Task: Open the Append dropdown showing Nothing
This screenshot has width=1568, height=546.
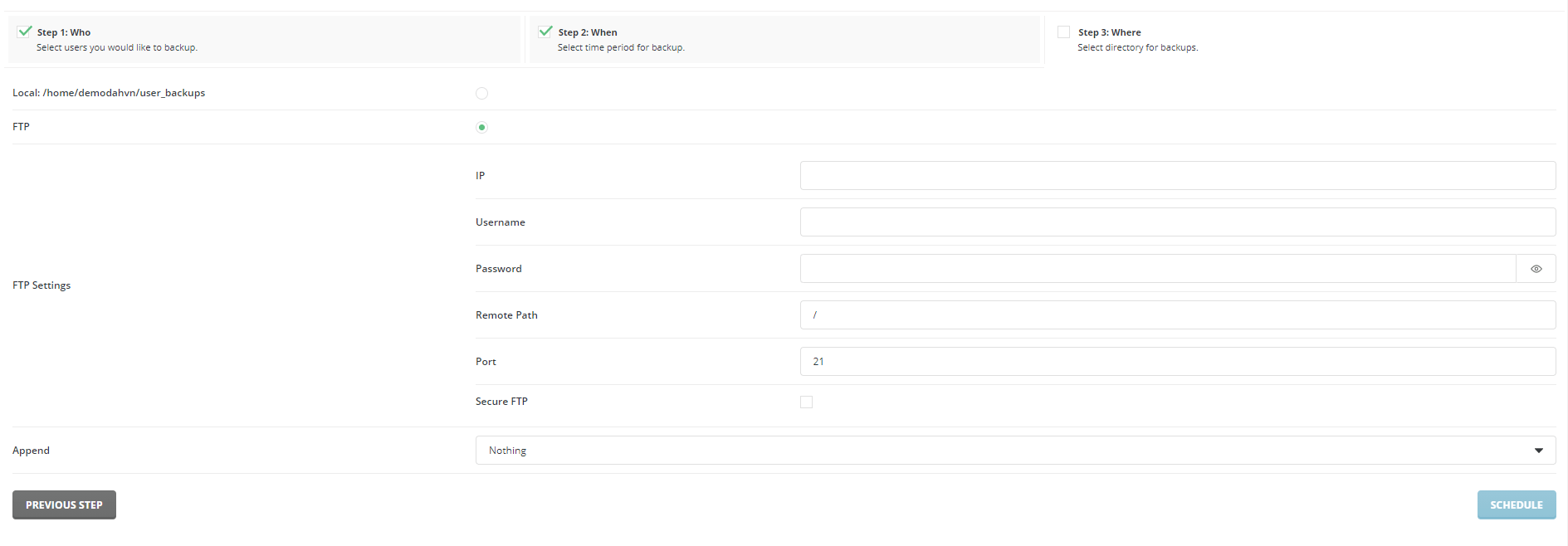Action: pyautogui.click(x=1014, y=451)
